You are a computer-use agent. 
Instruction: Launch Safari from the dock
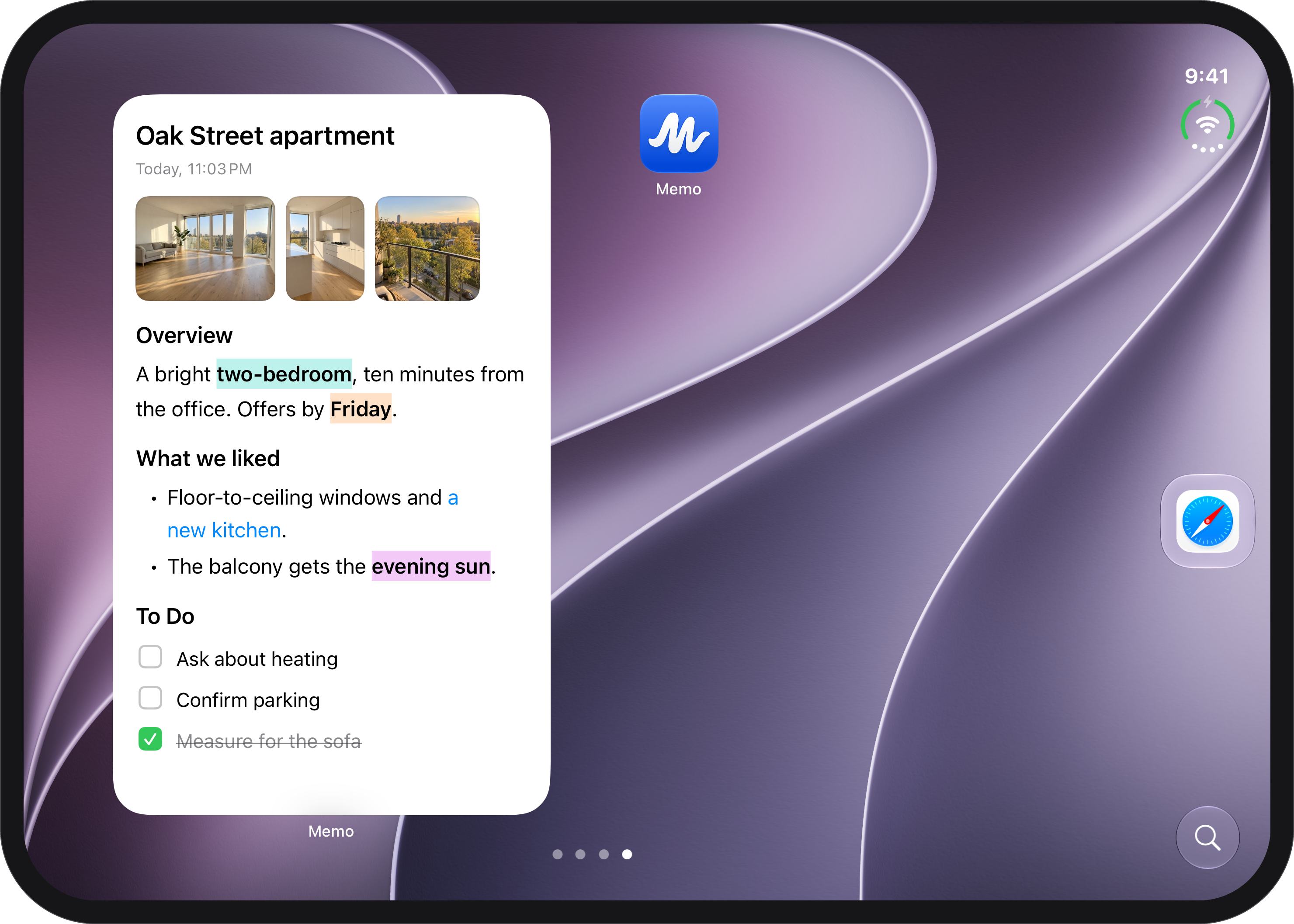(x=1207, y=521)
